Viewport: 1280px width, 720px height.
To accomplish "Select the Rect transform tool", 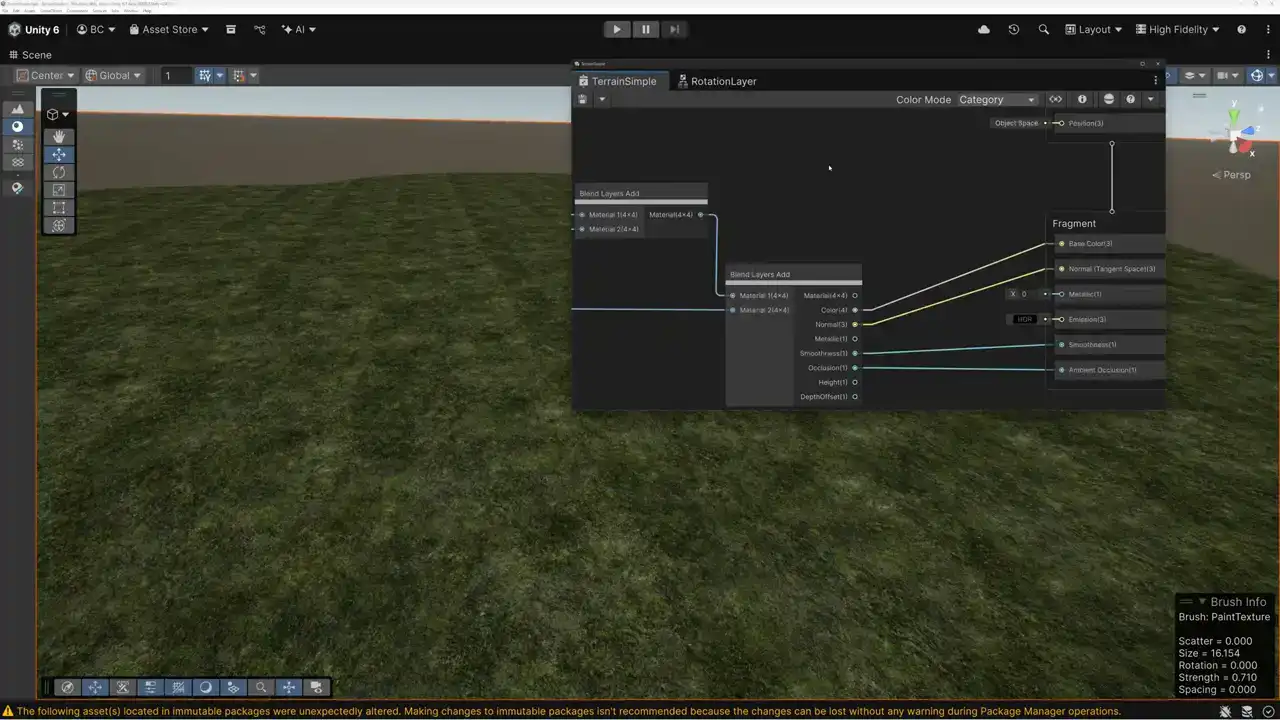I will tap(59, 208).
